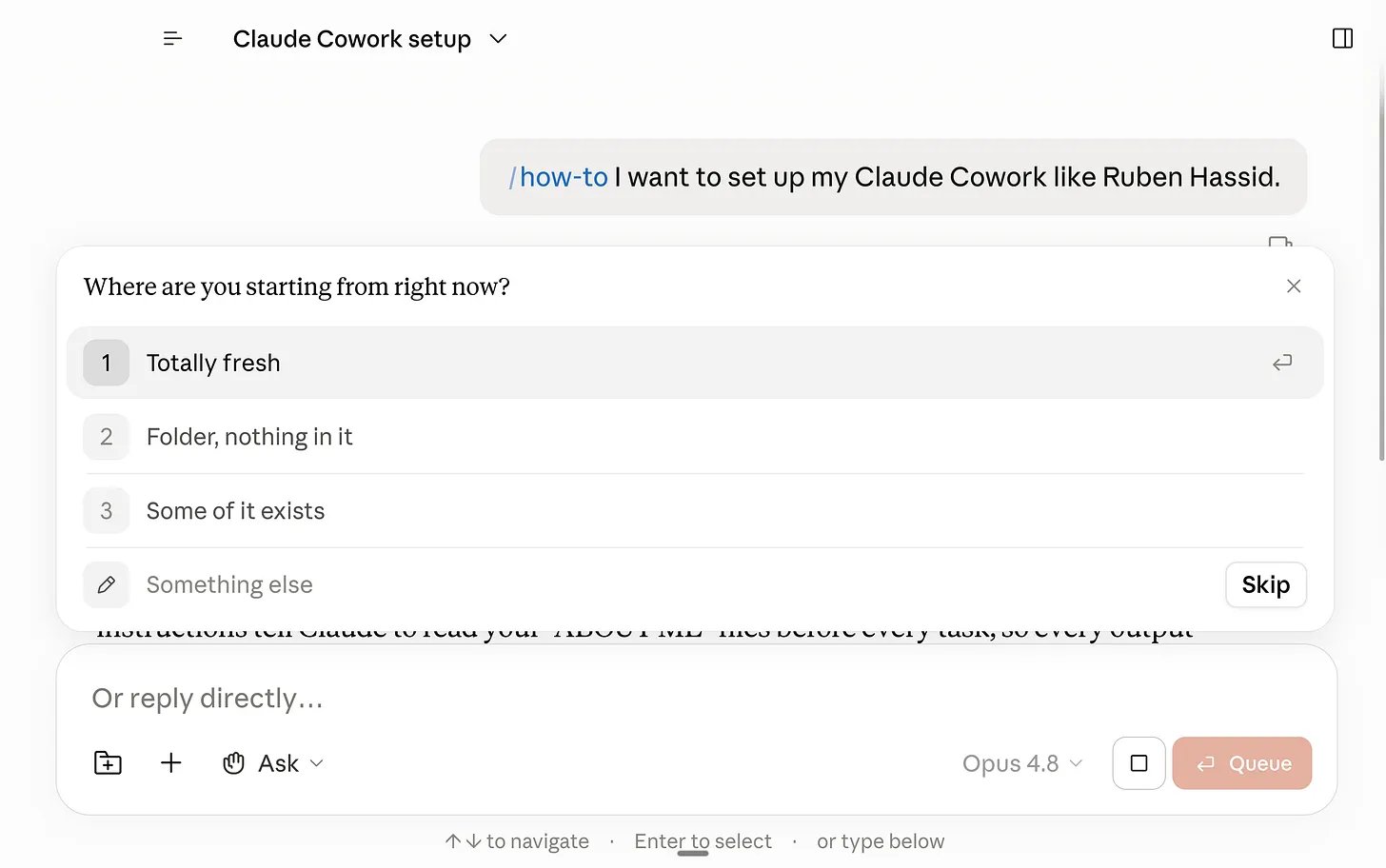Screen dimensions: 1386x868
Task: Click the Queue button
Action: pyautogui.click(x=1241, y=763)
